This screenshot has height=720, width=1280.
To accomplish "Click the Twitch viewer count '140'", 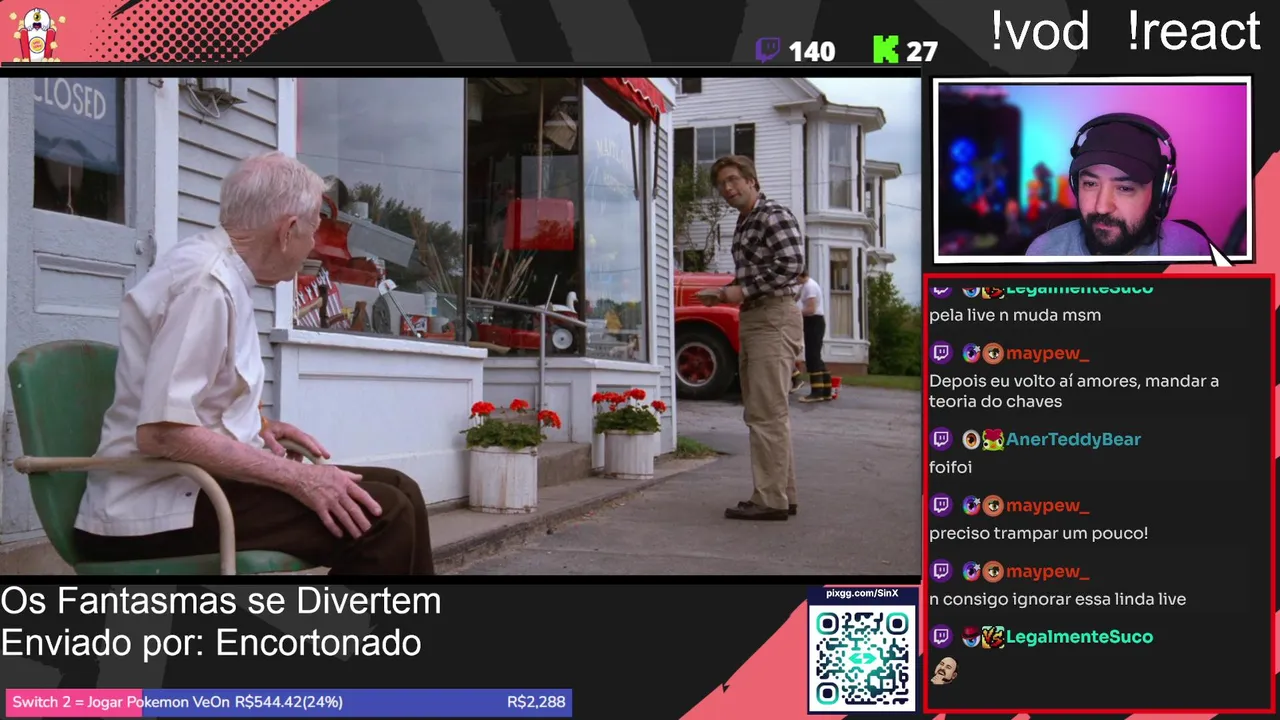I will [x=811, y=52].
